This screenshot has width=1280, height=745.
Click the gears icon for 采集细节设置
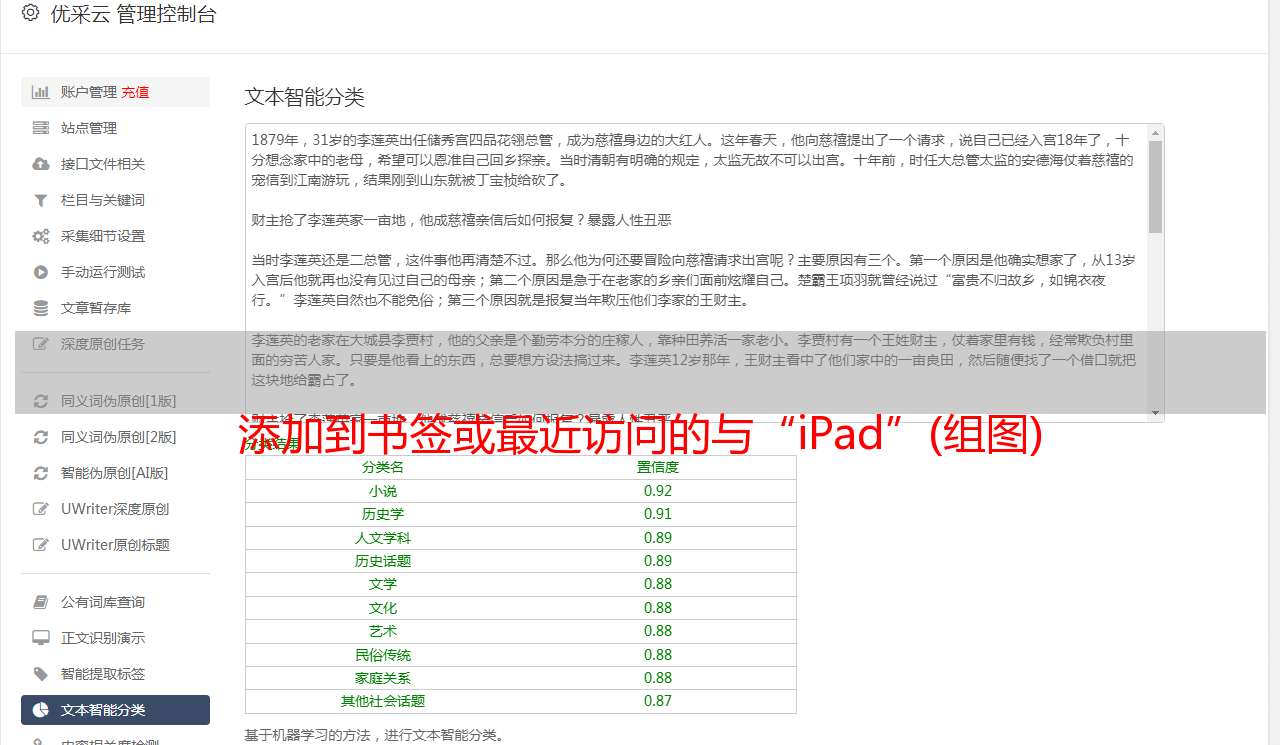click(41, 236)
